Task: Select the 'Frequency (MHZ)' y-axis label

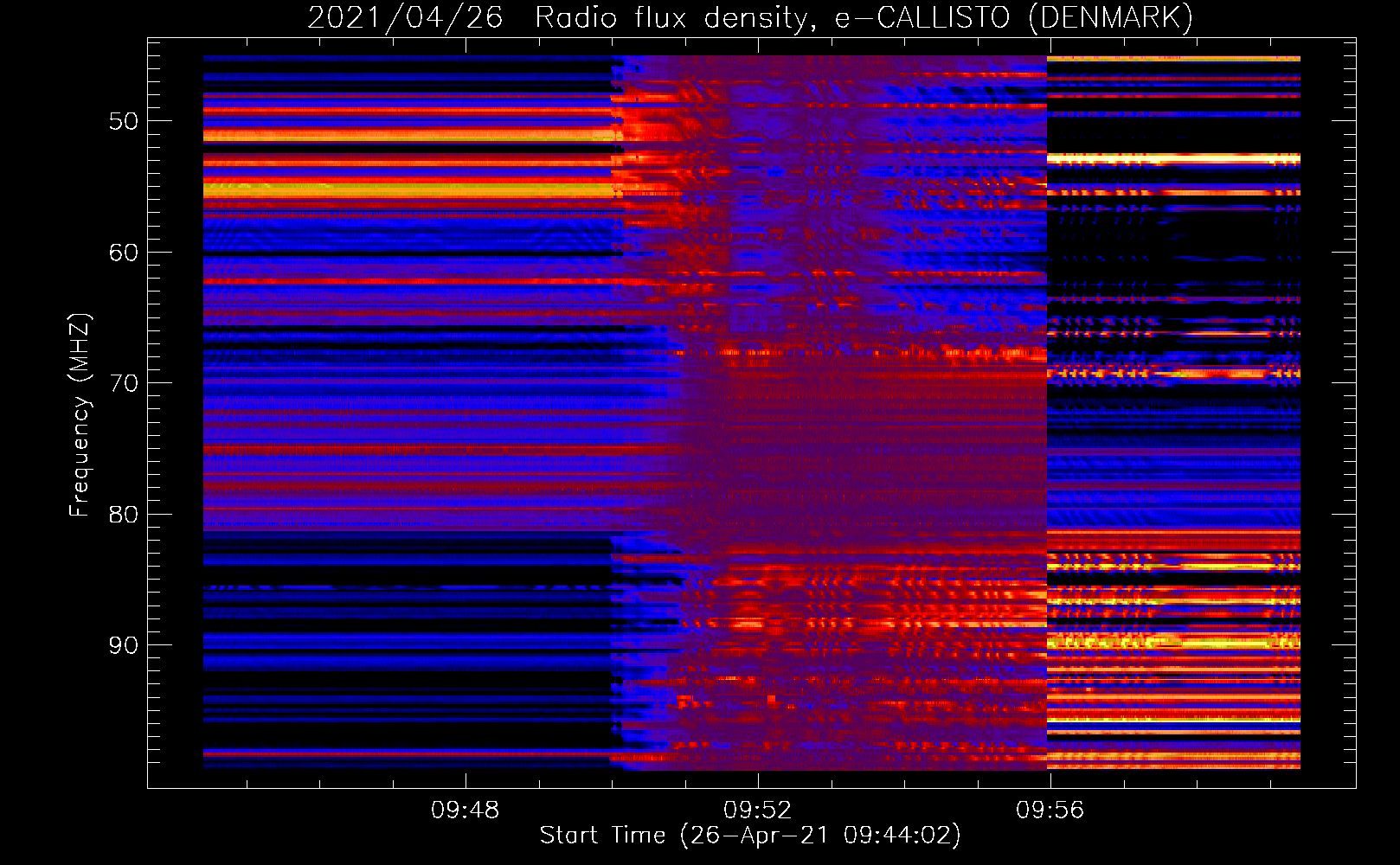Action: point(80,415)
